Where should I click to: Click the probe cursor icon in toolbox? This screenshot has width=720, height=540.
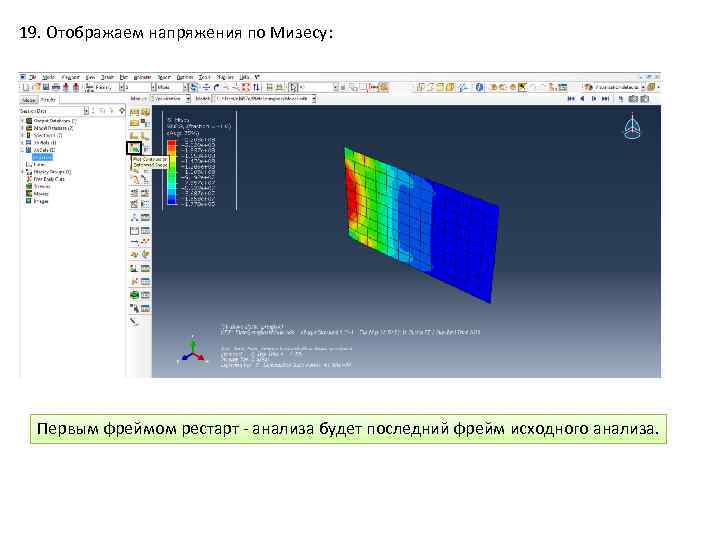click(135, 308)
